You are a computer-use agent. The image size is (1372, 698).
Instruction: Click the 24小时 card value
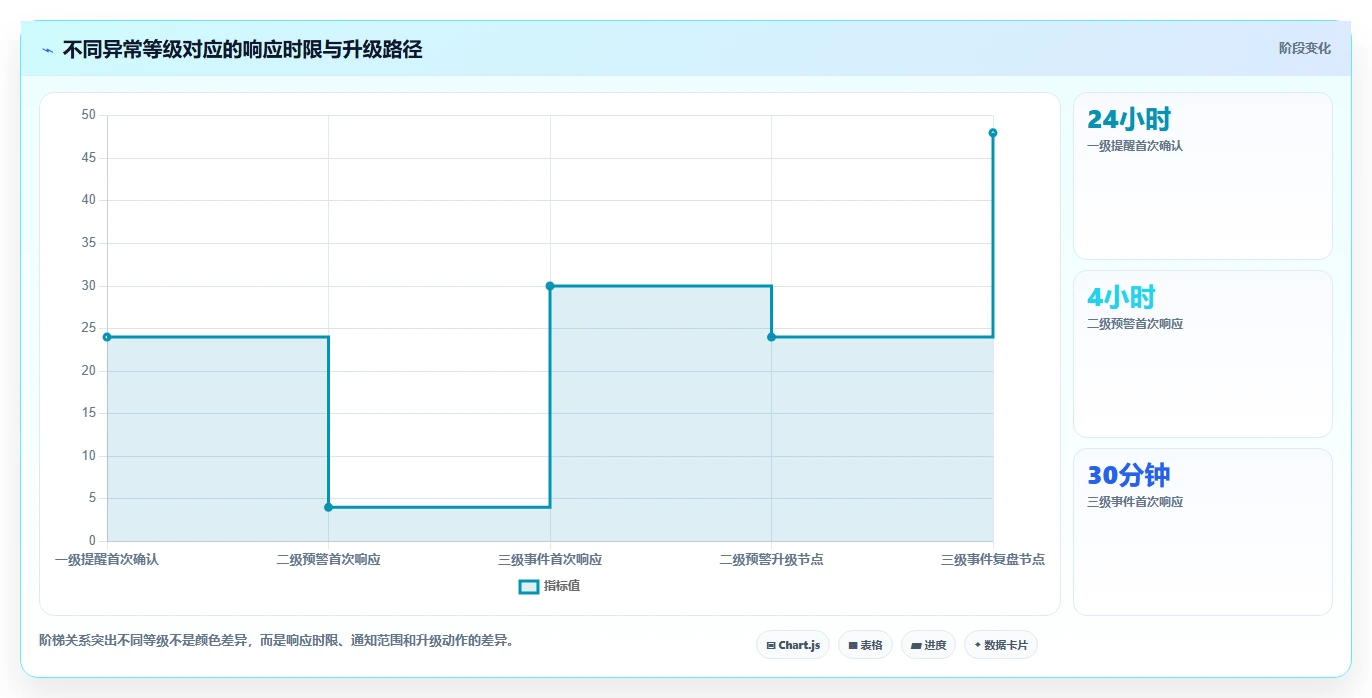point(1129,120)
